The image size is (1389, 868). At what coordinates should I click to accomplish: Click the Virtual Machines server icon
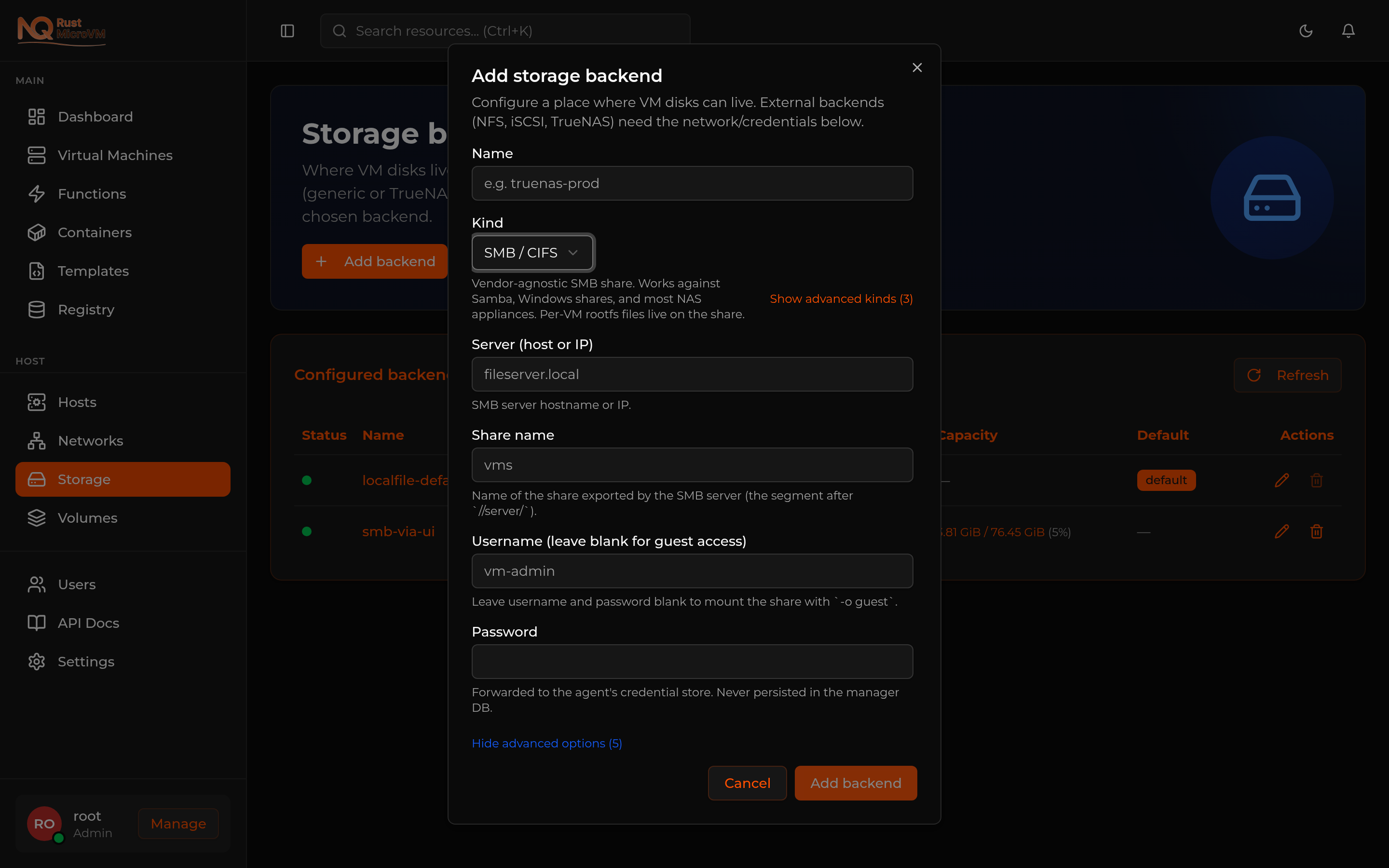coord(37,155)
